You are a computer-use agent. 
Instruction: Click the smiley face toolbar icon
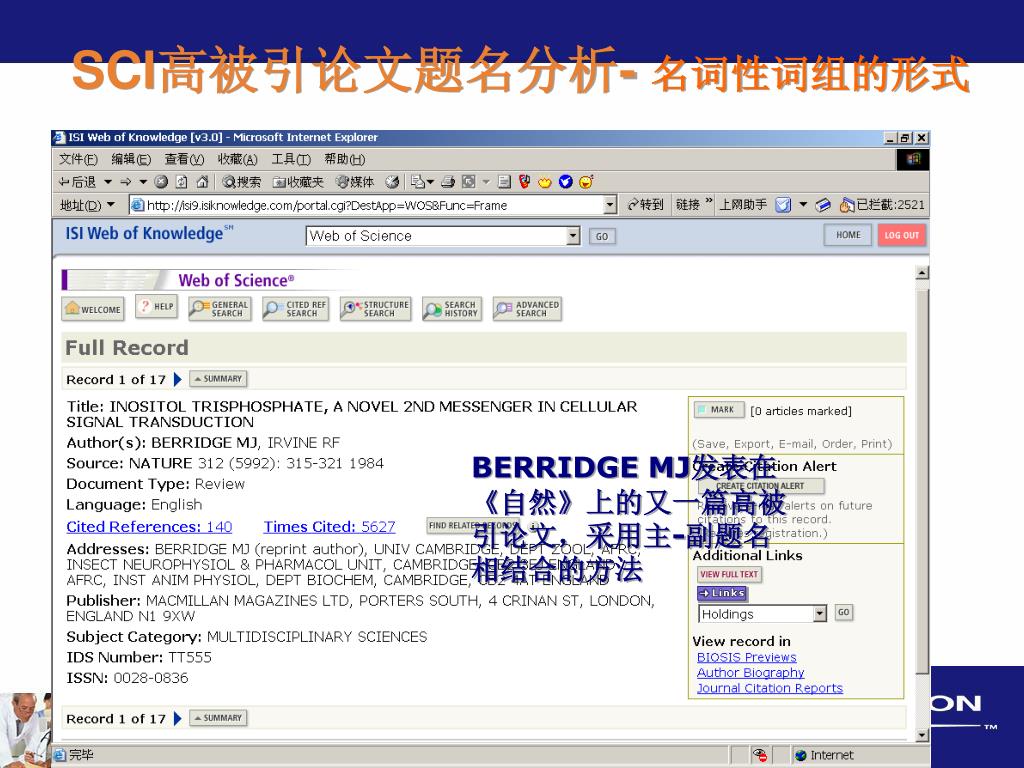click(586, 182)
